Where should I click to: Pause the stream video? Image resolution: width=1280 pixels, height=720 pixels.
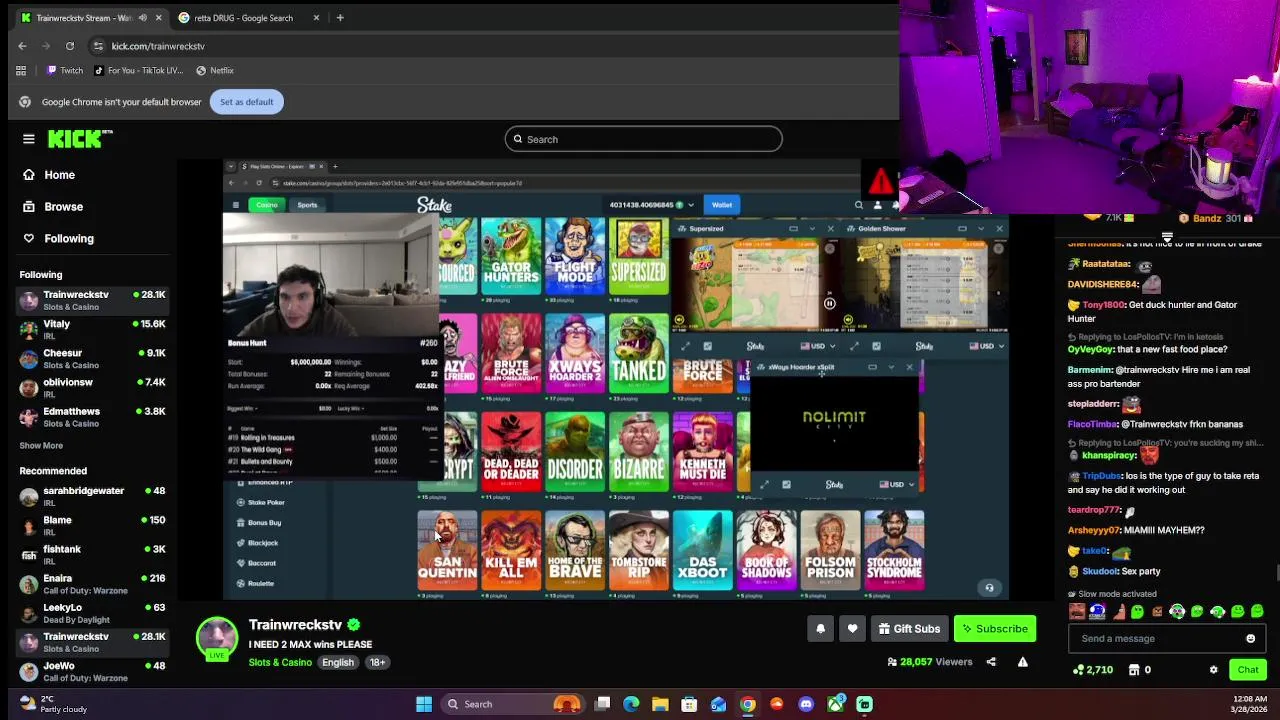pos(829,304)
